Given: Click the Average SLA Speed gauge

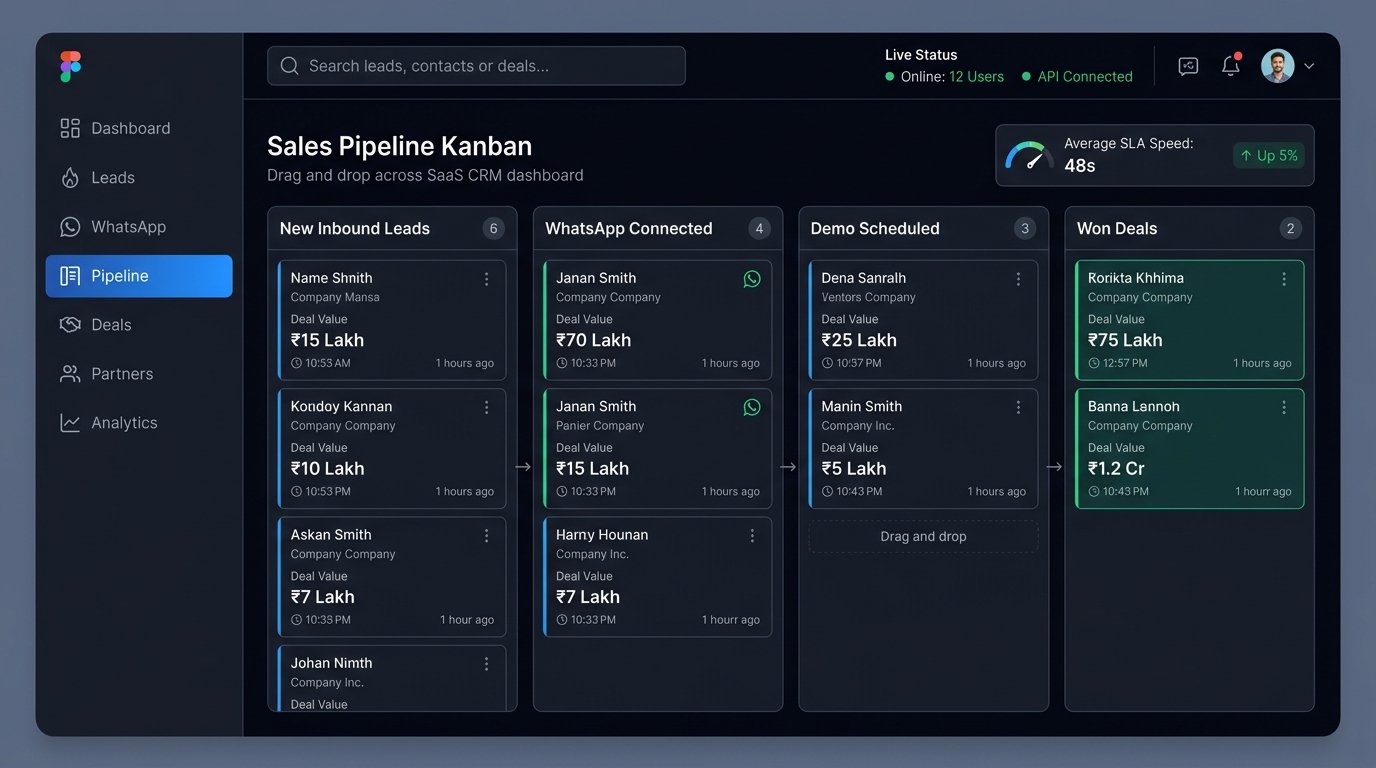Looking at the screenshot, I should click(1029, 155).
